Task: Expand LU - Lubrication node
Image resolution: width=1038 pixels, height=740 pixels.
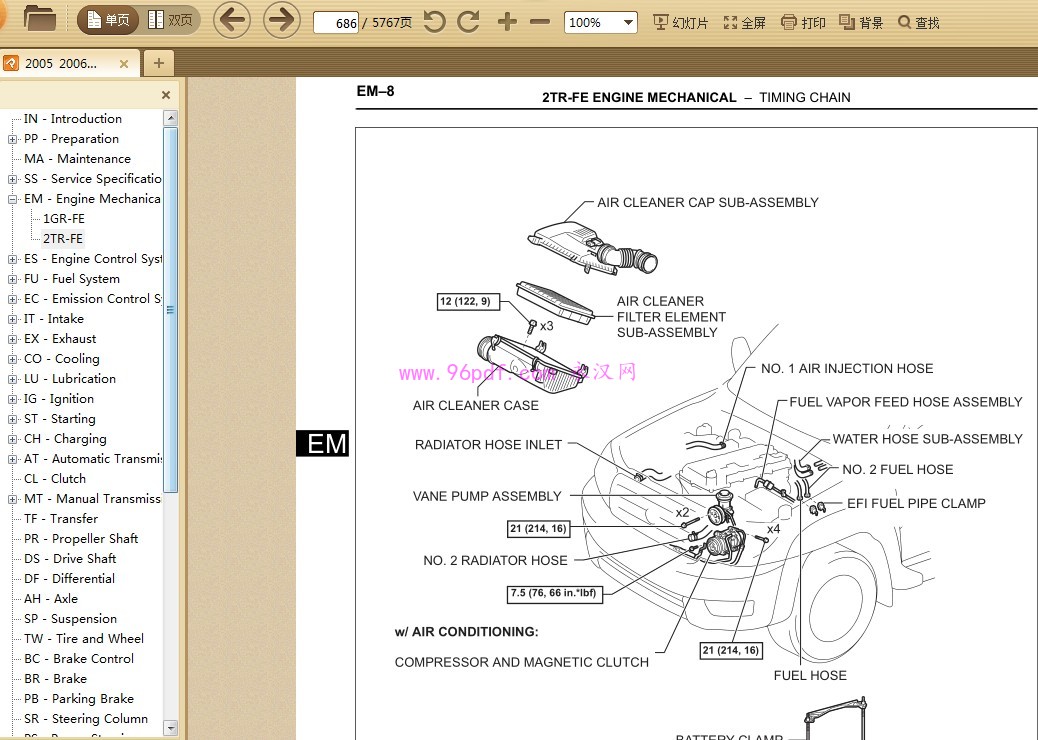Action: point(12,379)
